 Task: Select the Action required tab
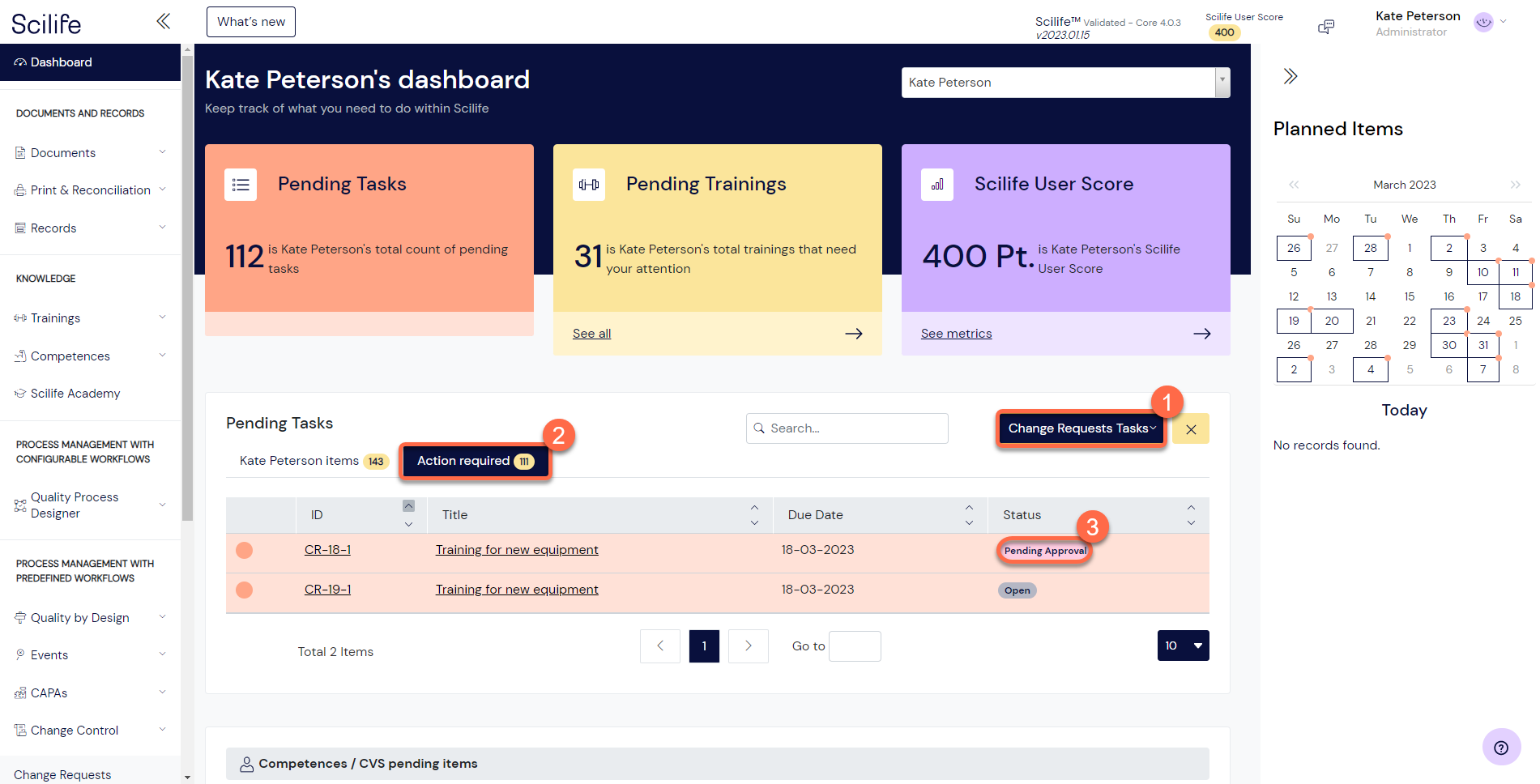[475, 461]
